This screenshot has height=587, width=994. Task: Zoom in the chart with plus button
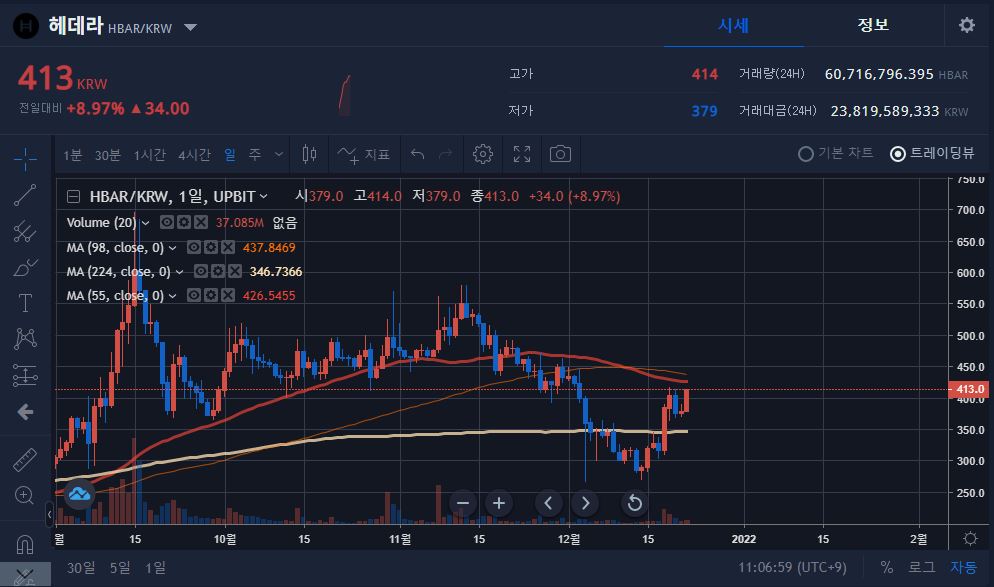pos(499,503)
